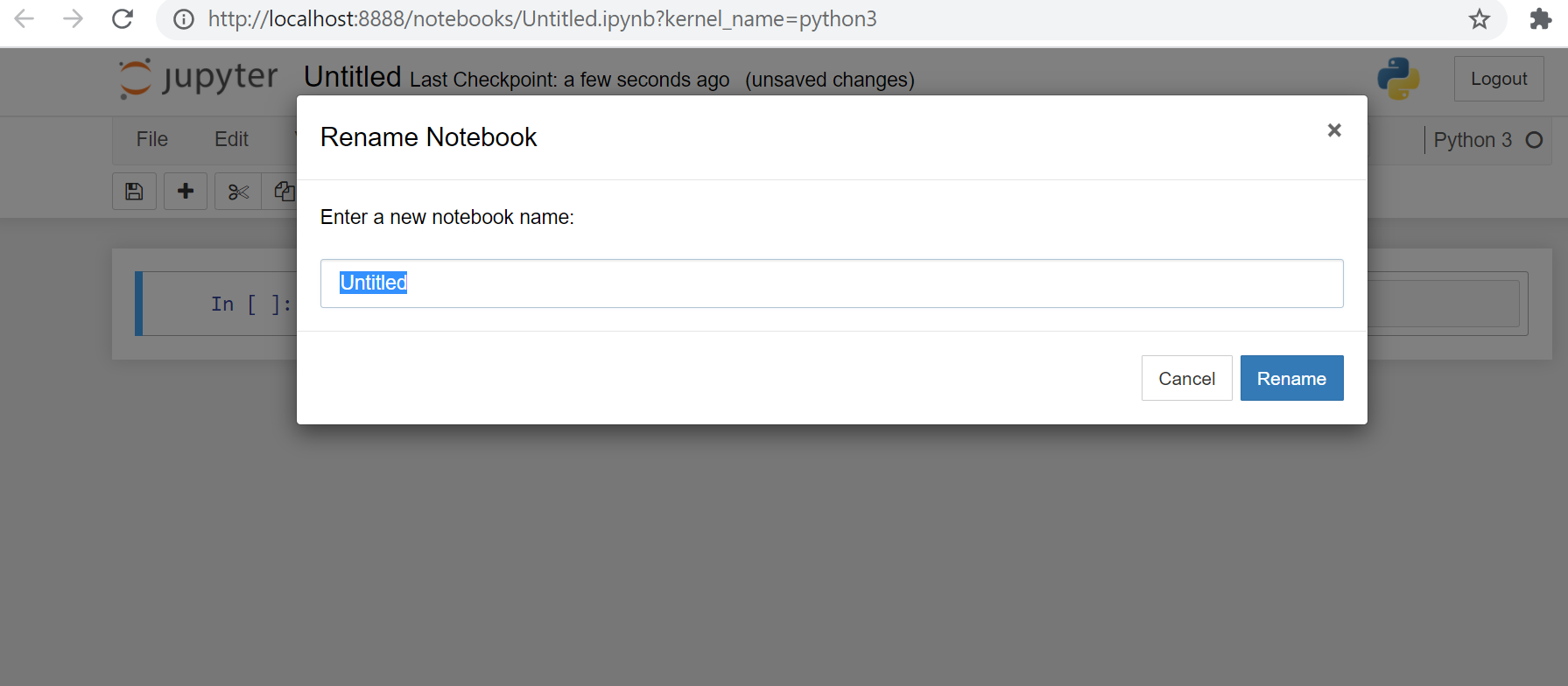This screenshot has width=1568, height=686.
Task: Cancel the rename notebook dialog
Action: click(x=1186, y=378)
